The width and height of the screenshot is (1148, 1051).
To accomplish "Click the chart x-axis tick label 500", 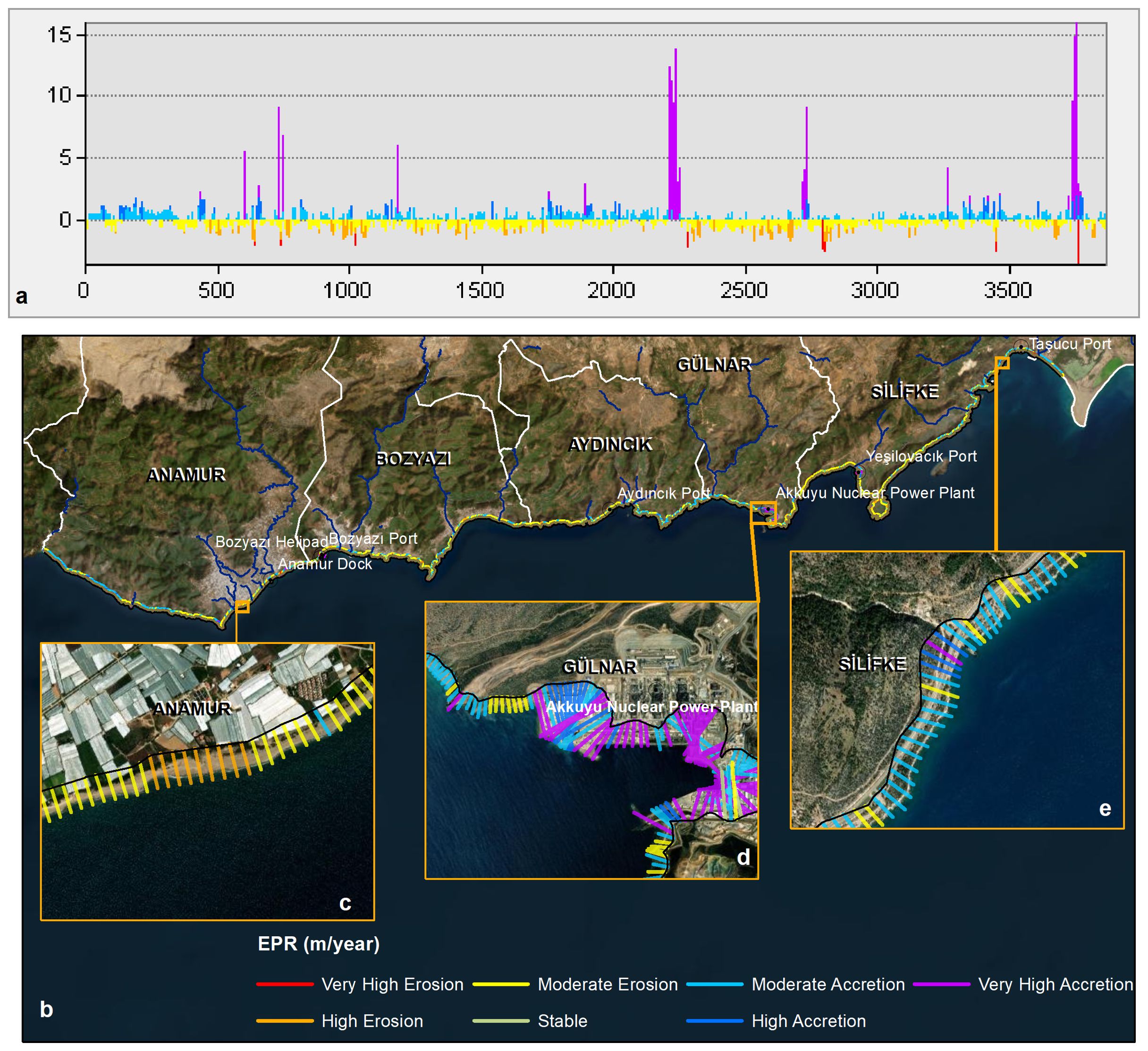I will (216, 290).
